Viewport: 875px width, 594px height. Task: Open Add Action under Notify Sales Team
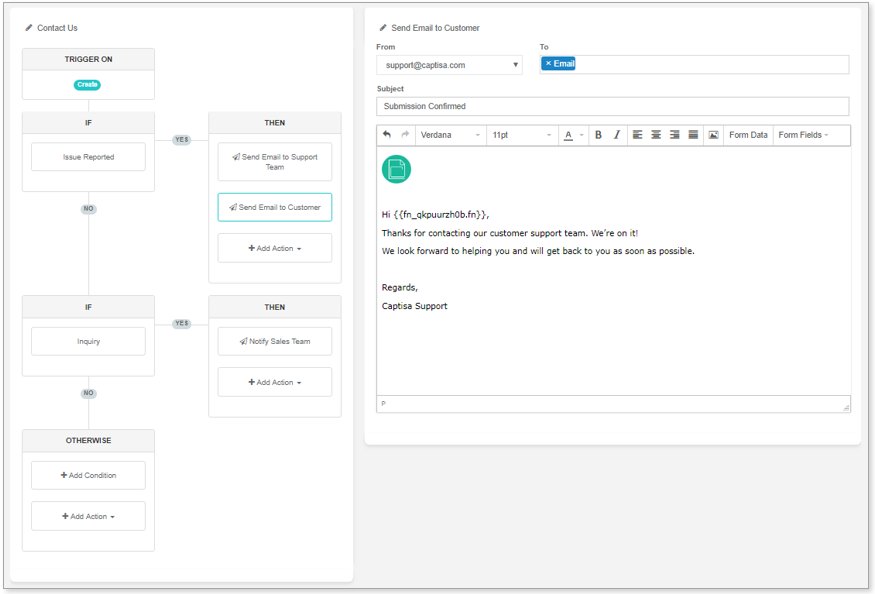(x=275, y=382)
